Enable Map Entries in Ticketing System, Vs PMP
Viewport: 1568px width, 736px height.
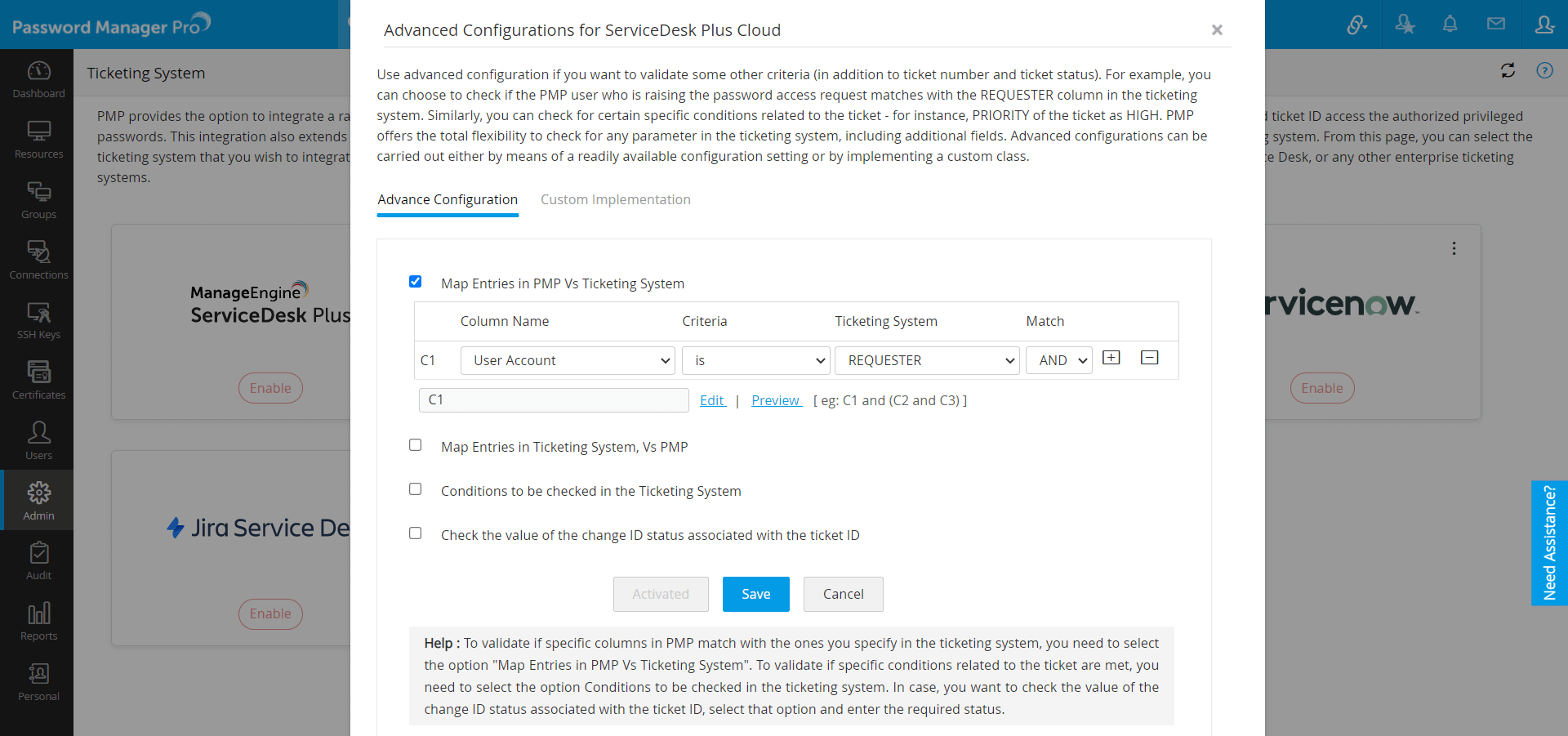click(x=416, y=445)
